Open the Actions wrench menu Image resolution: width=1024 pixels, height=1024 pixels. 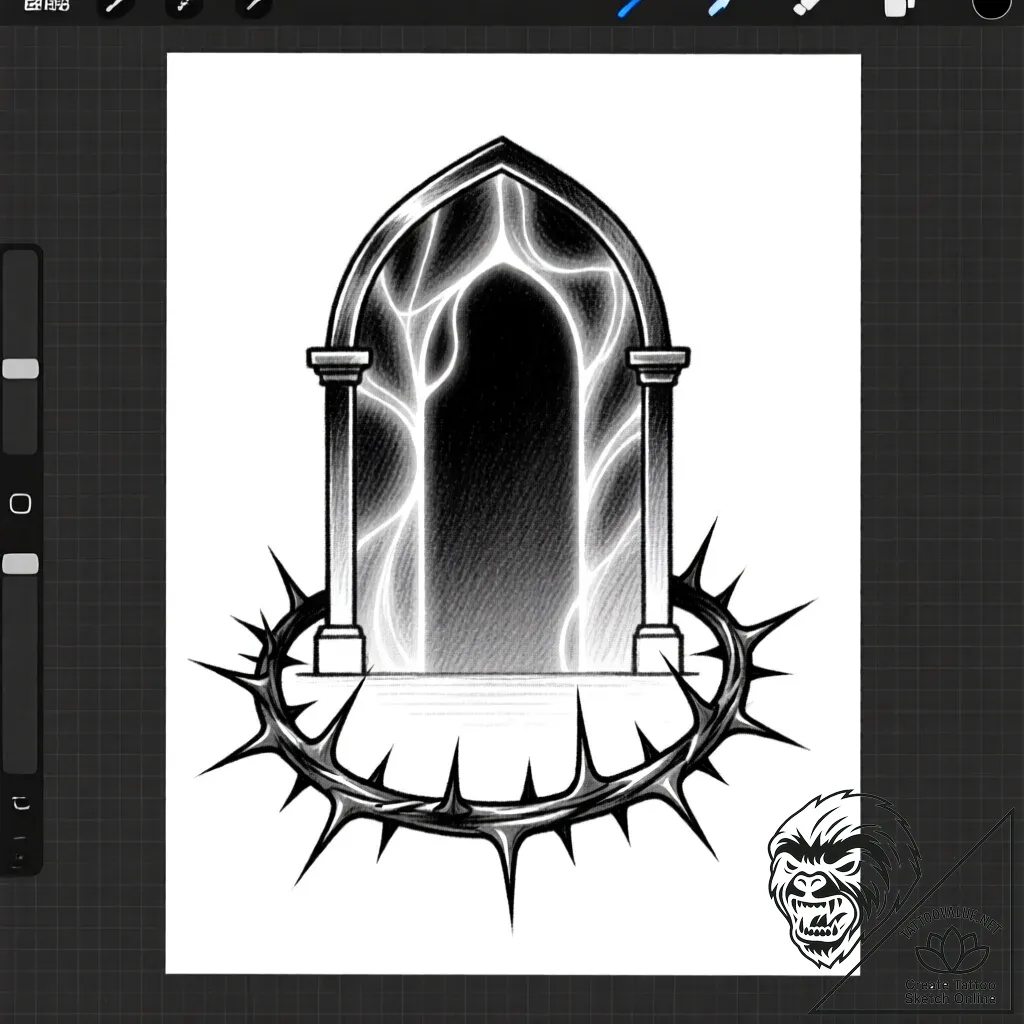[115, 6]
